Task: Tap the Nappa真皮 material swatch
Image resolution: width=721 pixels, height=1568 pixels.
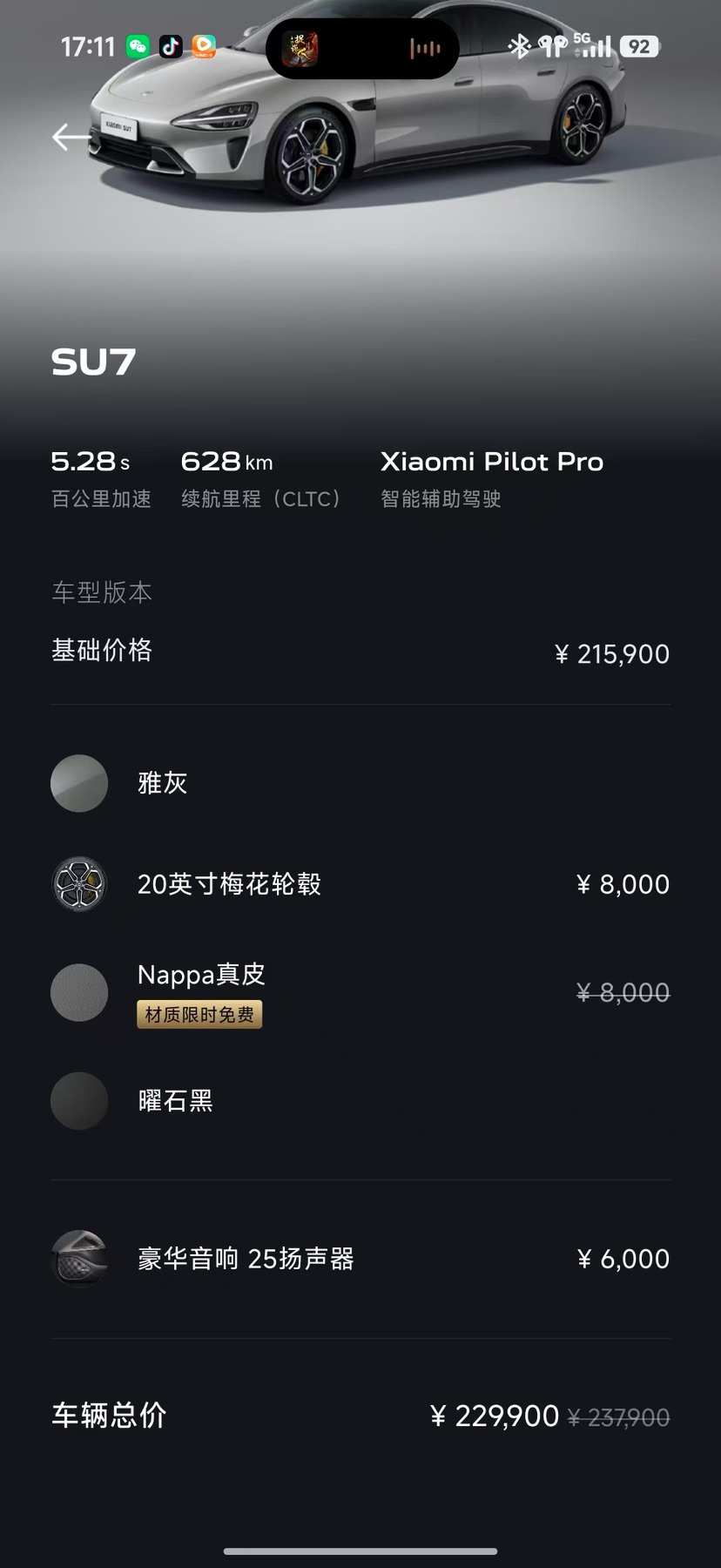Action: pyautogui.click(x=79, y=992)
